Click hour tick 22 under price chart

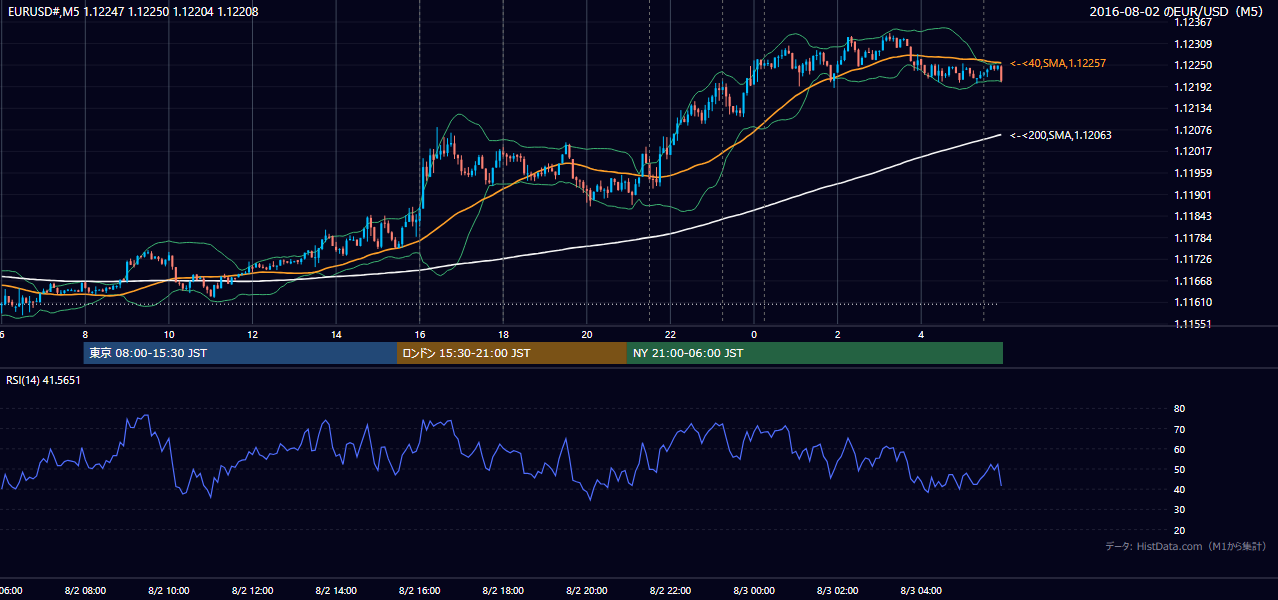pyautogui.click(x=671, y=334)
